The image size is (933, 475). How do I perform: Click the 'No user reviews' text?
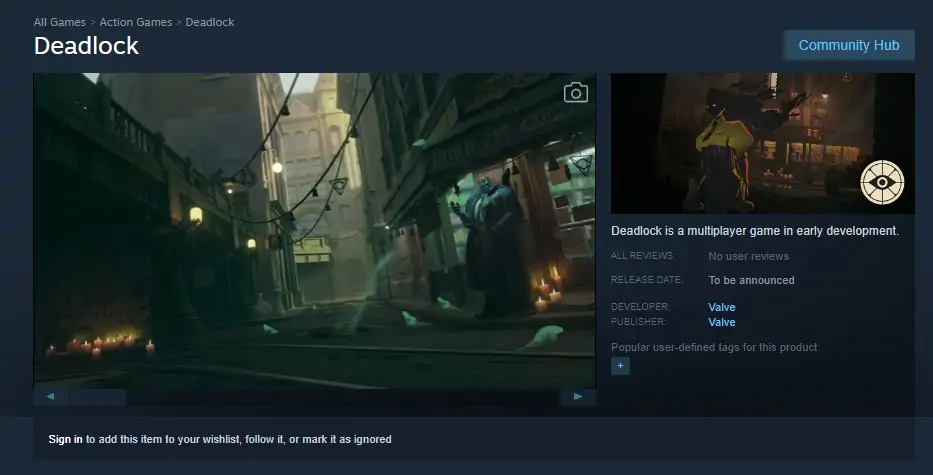(749, 257)
